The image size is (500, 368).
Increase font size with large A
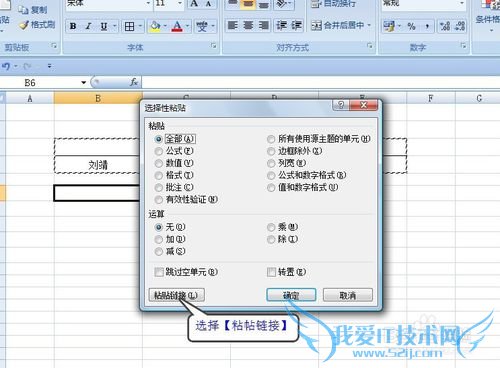click(x=194, y=4)
